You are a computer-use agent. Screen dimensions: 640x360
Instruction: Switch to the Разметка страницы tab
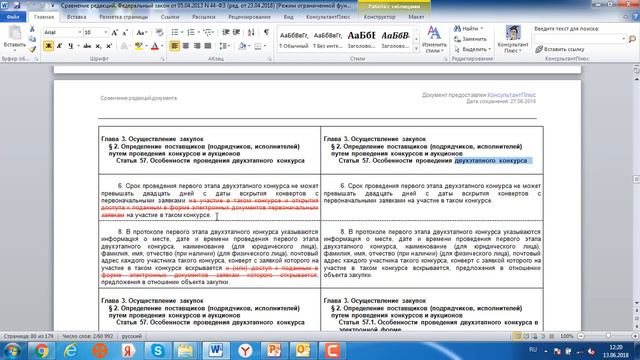pos(124,17)
